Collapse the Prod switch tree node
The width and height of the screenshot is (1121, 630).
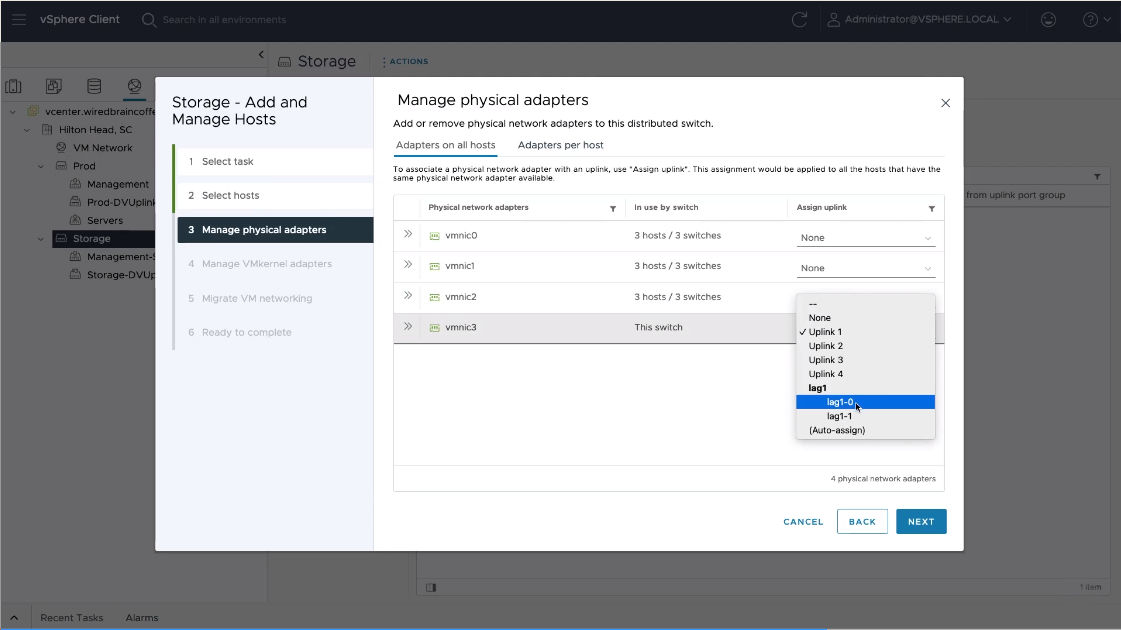(x=41, y=166)
